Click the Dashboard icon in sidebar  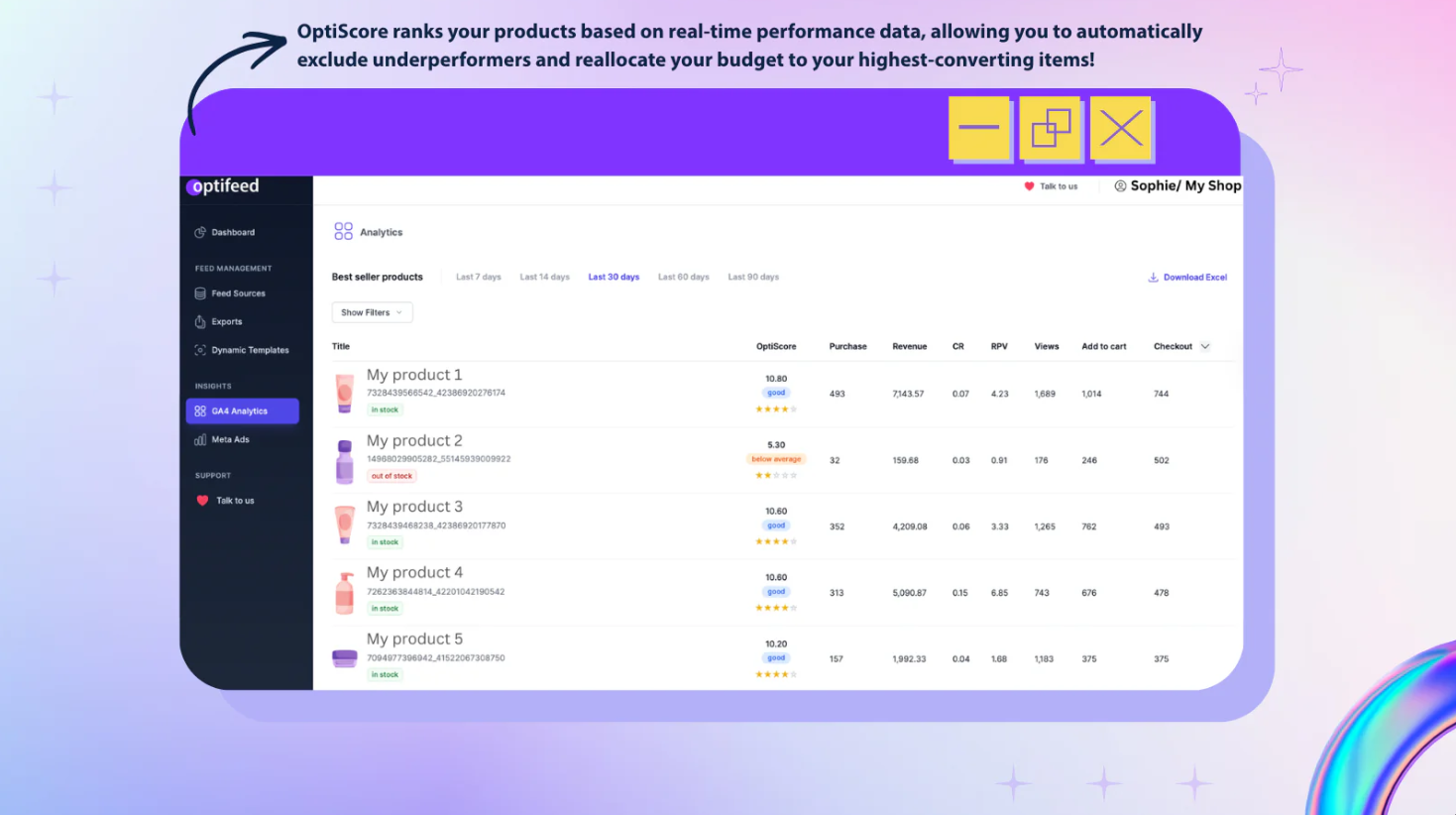[x=200, y=232]
